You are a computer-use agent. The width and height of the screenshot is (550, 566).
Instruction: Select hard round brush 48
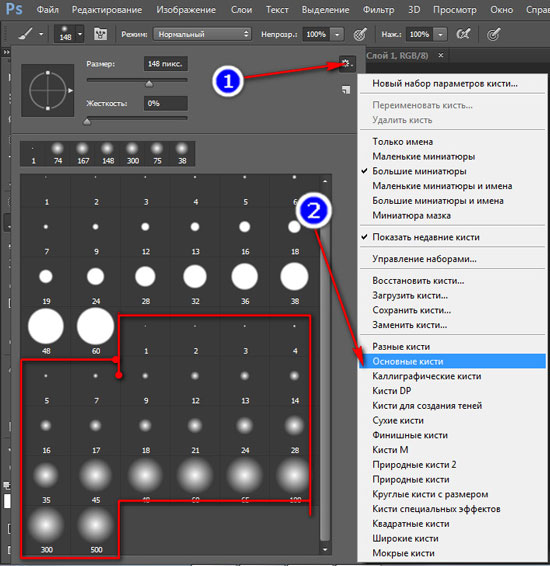click(x=46, y=333)
